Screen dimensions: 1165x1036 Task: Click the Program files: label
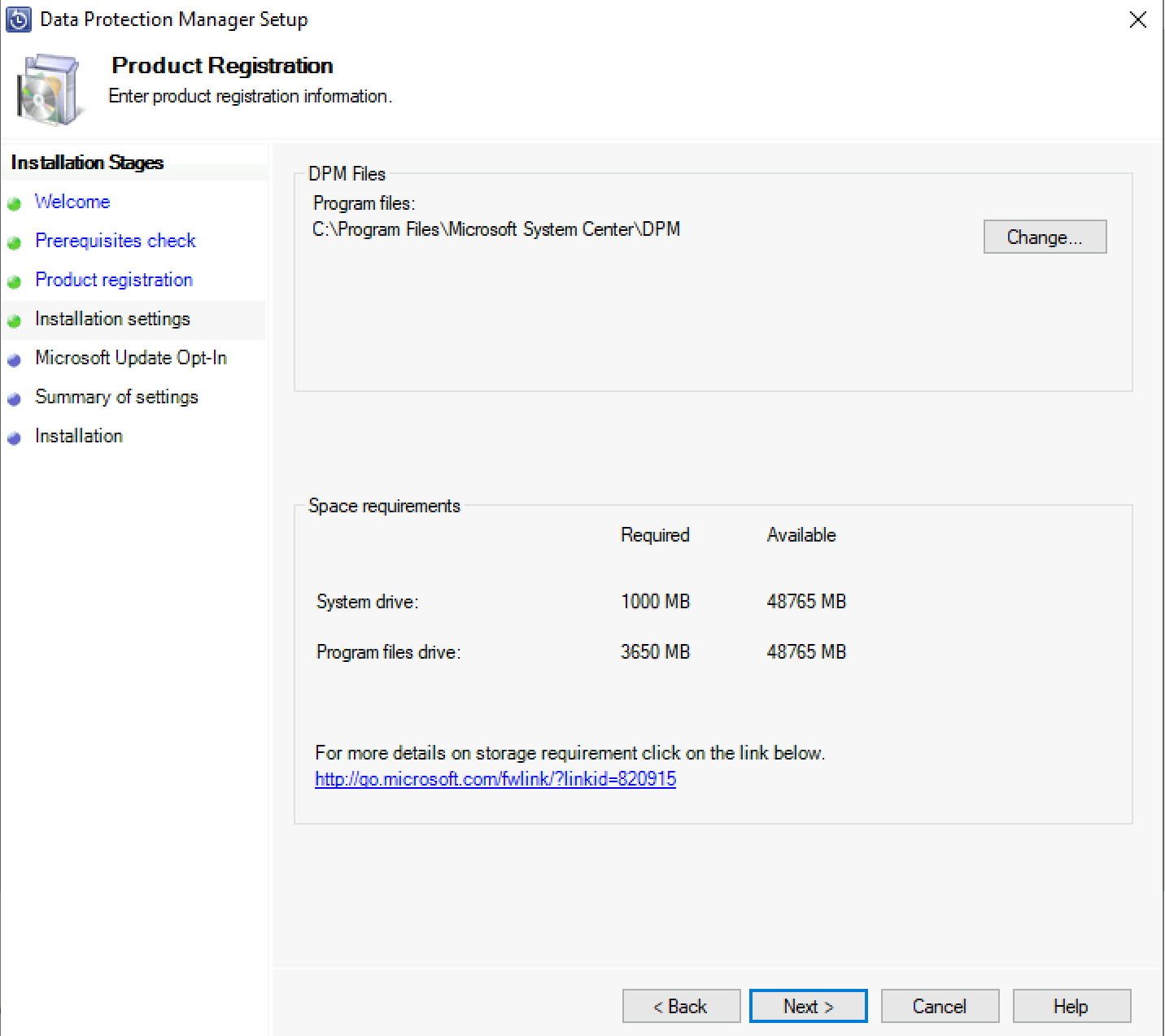click(364, 203)
